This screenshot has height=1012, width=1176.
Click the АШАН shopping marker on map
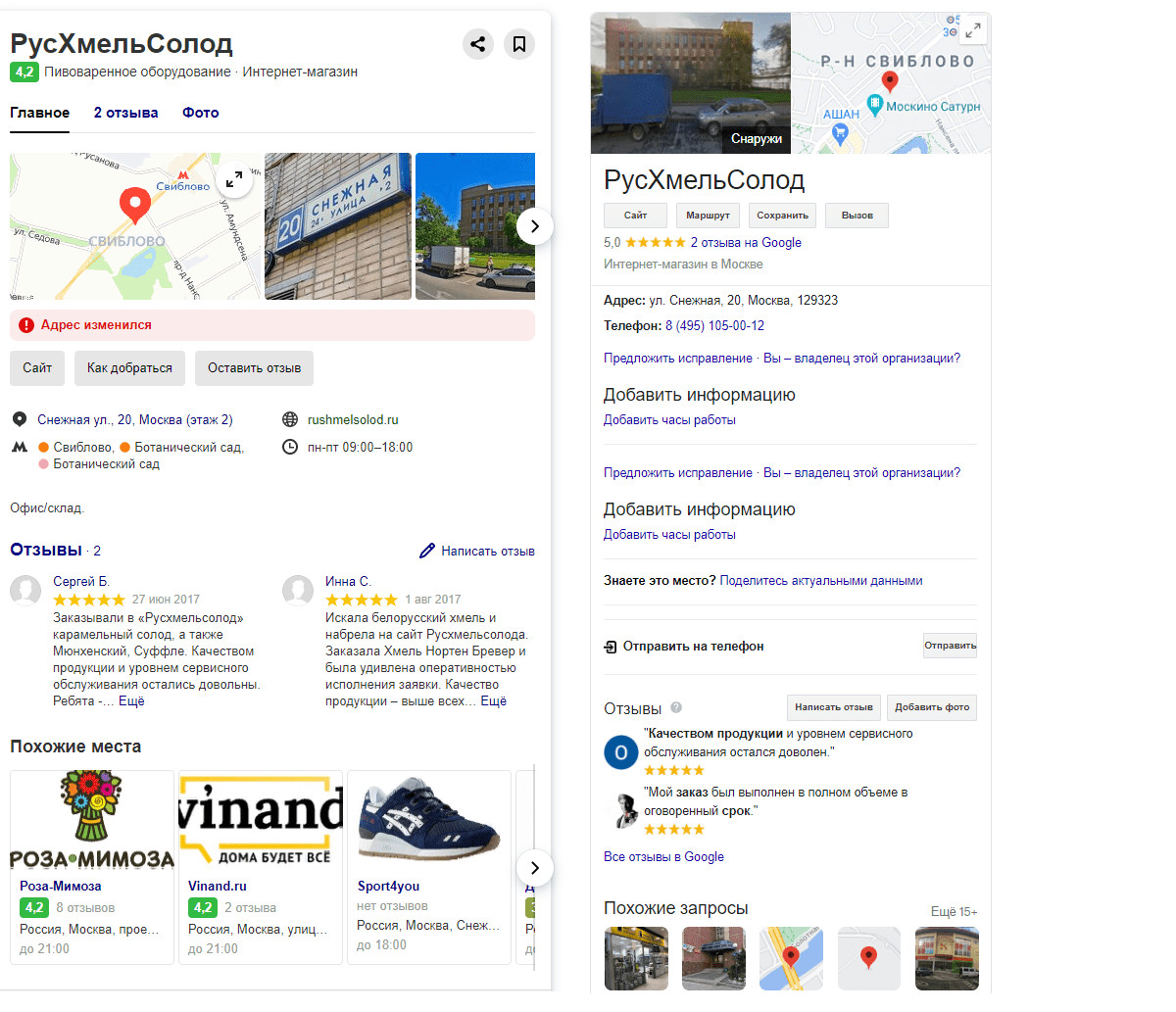pyautogui.click(x=839, y=133)
